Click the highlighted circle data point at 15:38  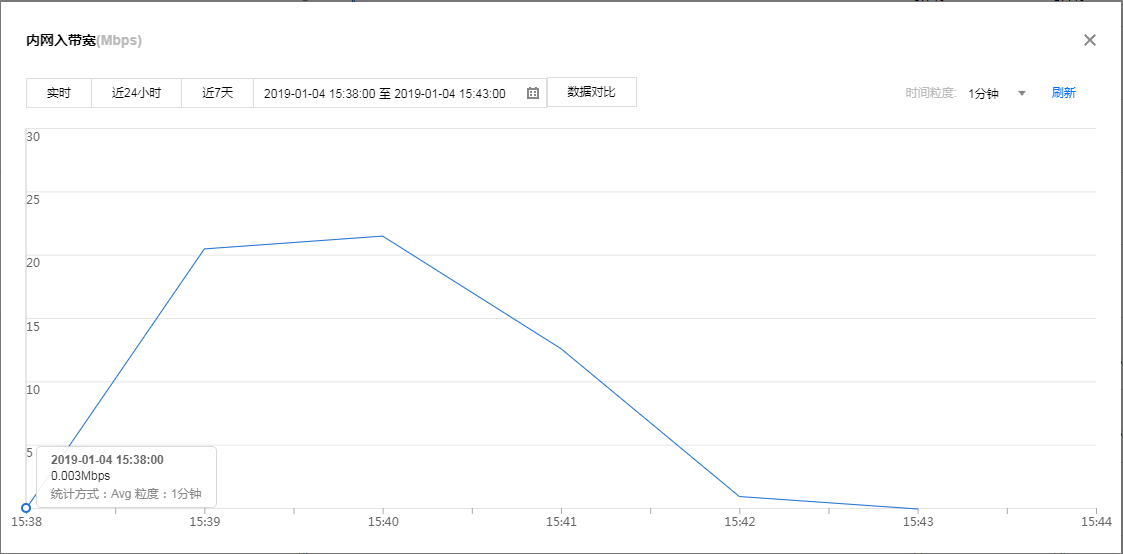[x=26, y=508]
